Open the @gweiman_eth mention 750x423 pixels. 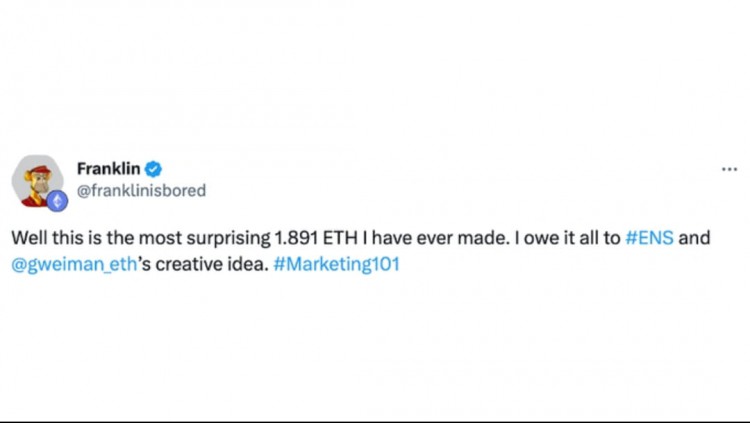(75, 265)
